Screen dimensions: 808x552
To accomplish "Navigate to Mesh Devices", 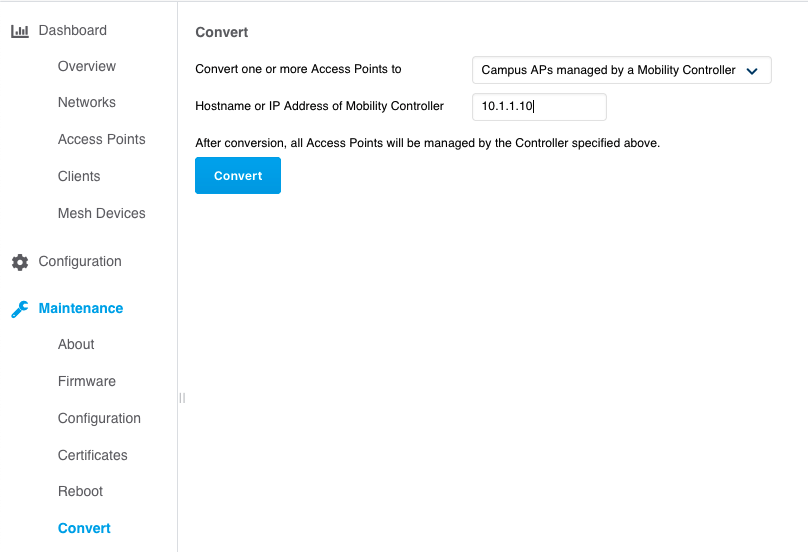I will (102, 214).
